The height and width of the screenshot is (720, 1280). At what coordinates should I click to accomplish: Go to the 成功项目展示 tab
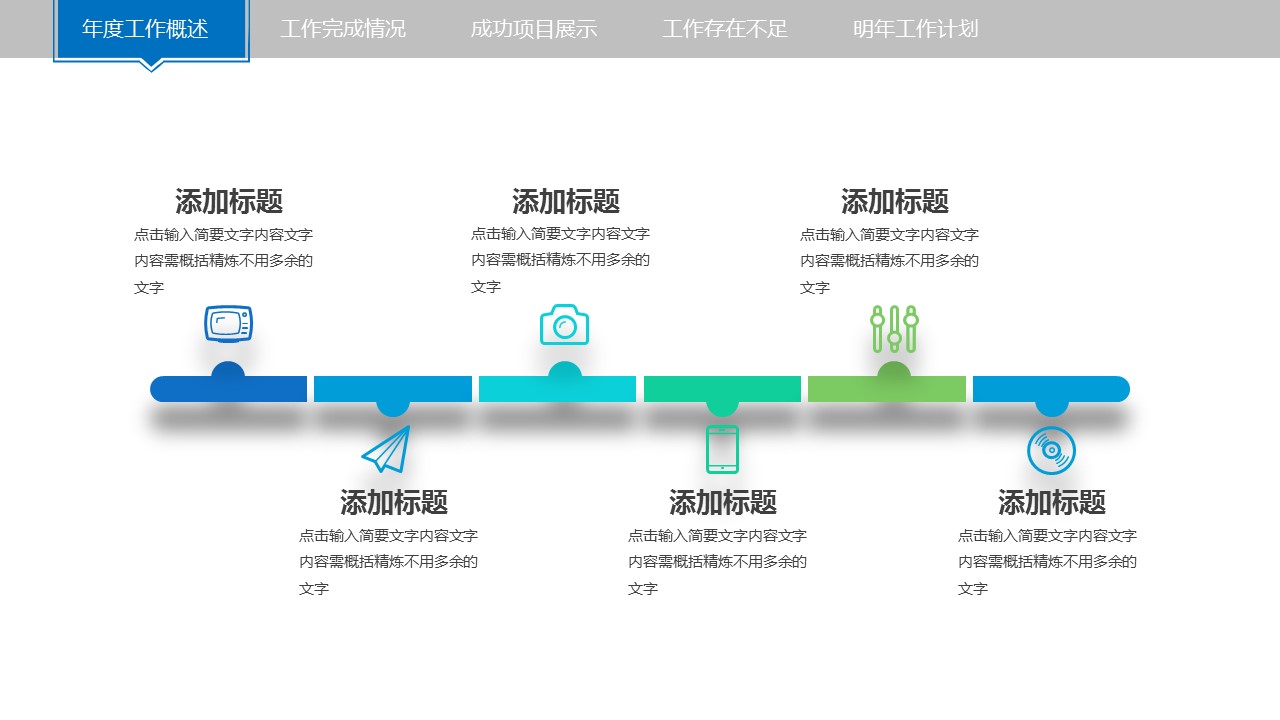[533, 29]
